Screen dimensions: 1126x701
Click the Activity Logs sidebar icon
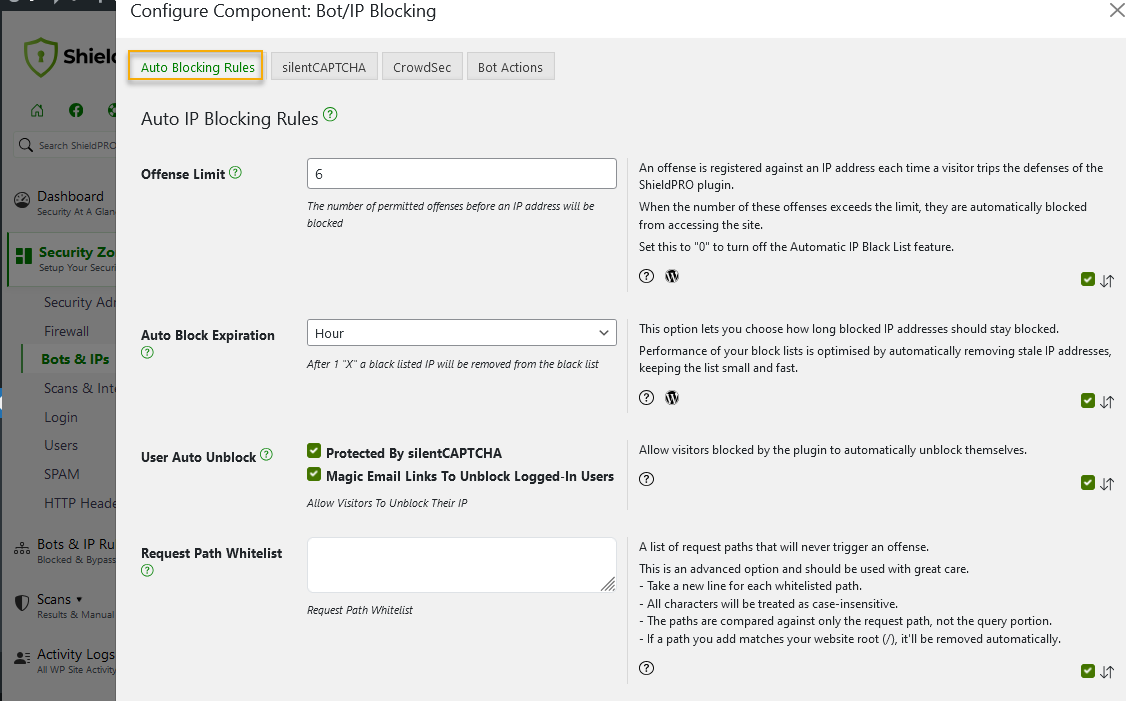click(21, 655)
